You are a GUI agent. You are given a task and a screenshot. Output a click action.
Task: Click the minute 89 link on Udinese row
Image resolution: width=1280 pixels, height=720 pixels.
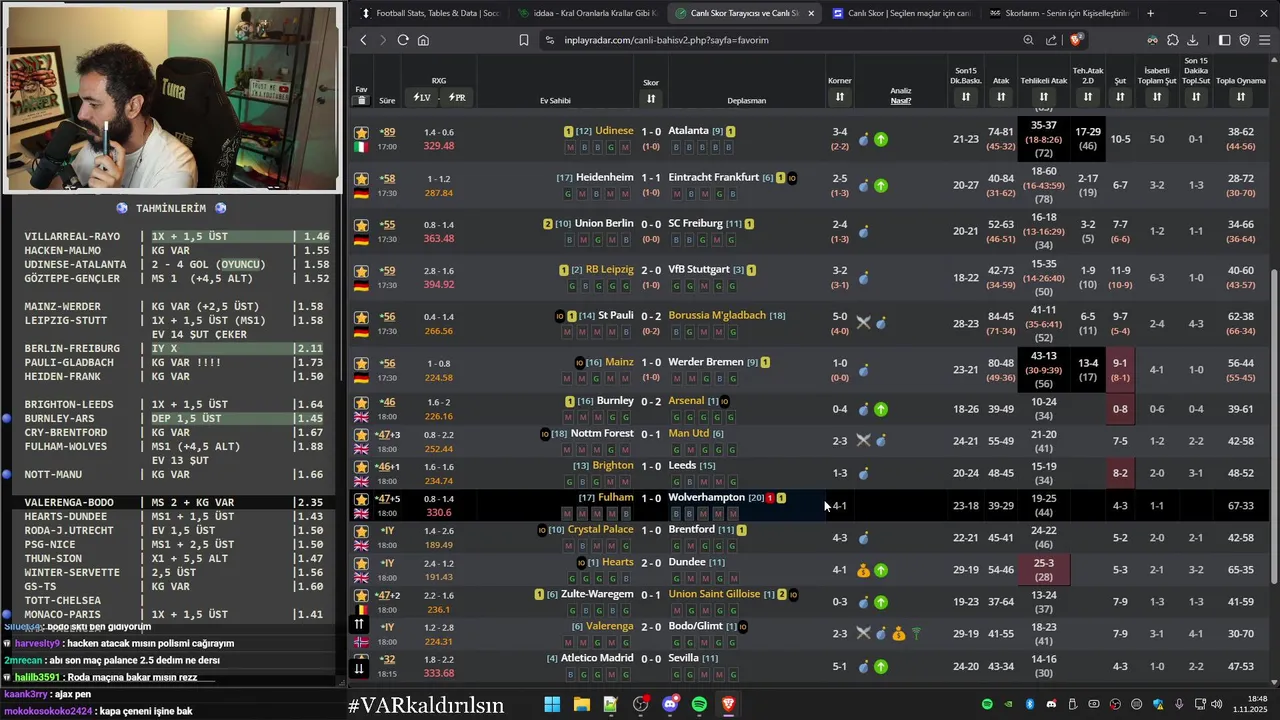pyautogui.click(x=388, y=132)
